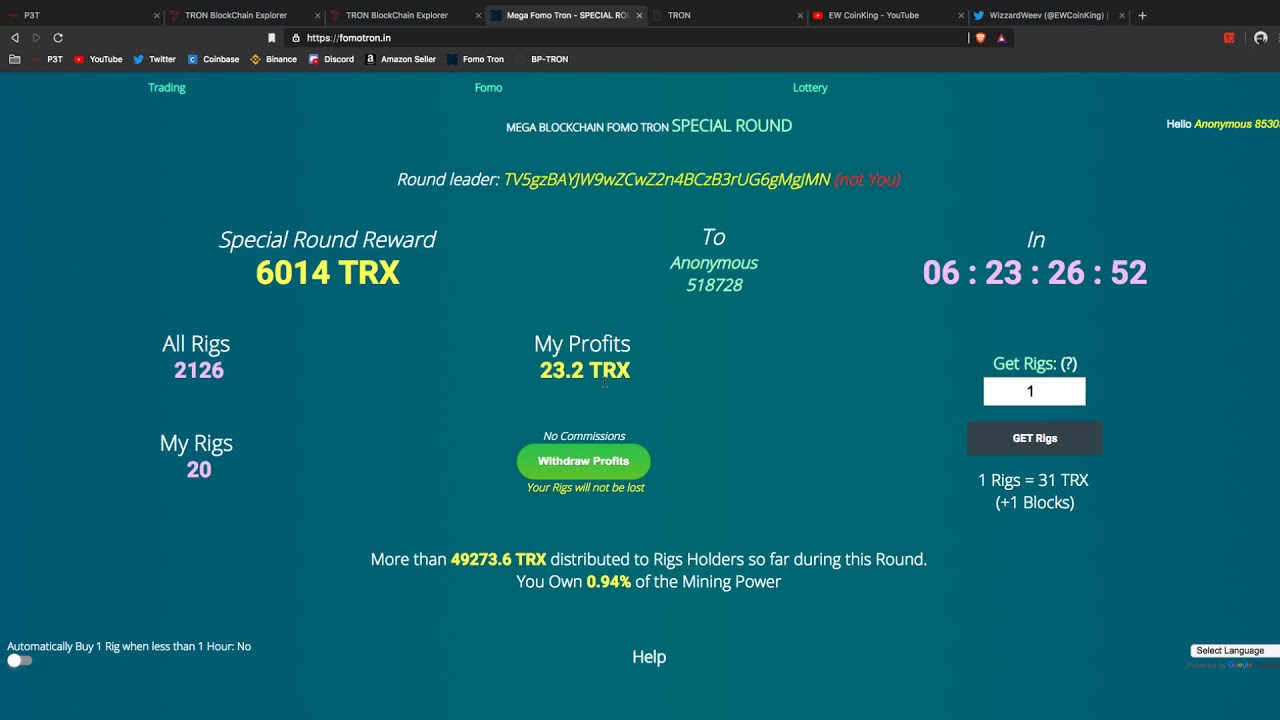Image resolution: width=1280 pixels, height=720 pixels.
Task: Open the Binance bookmark
Action: [x=273, y=59]
